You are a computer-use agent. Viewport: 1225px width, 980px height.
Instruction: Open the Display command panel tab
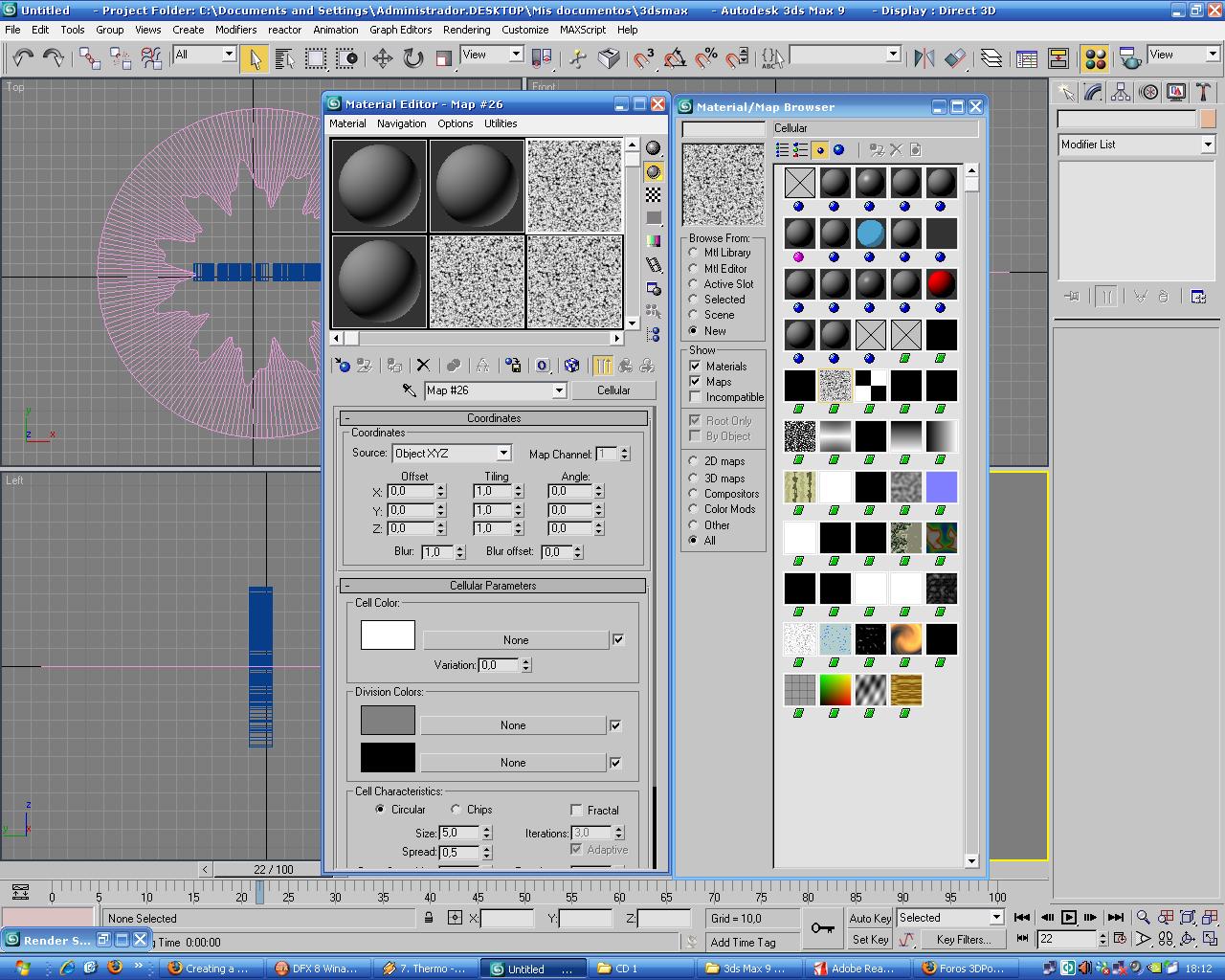[x=1176, y=92]
